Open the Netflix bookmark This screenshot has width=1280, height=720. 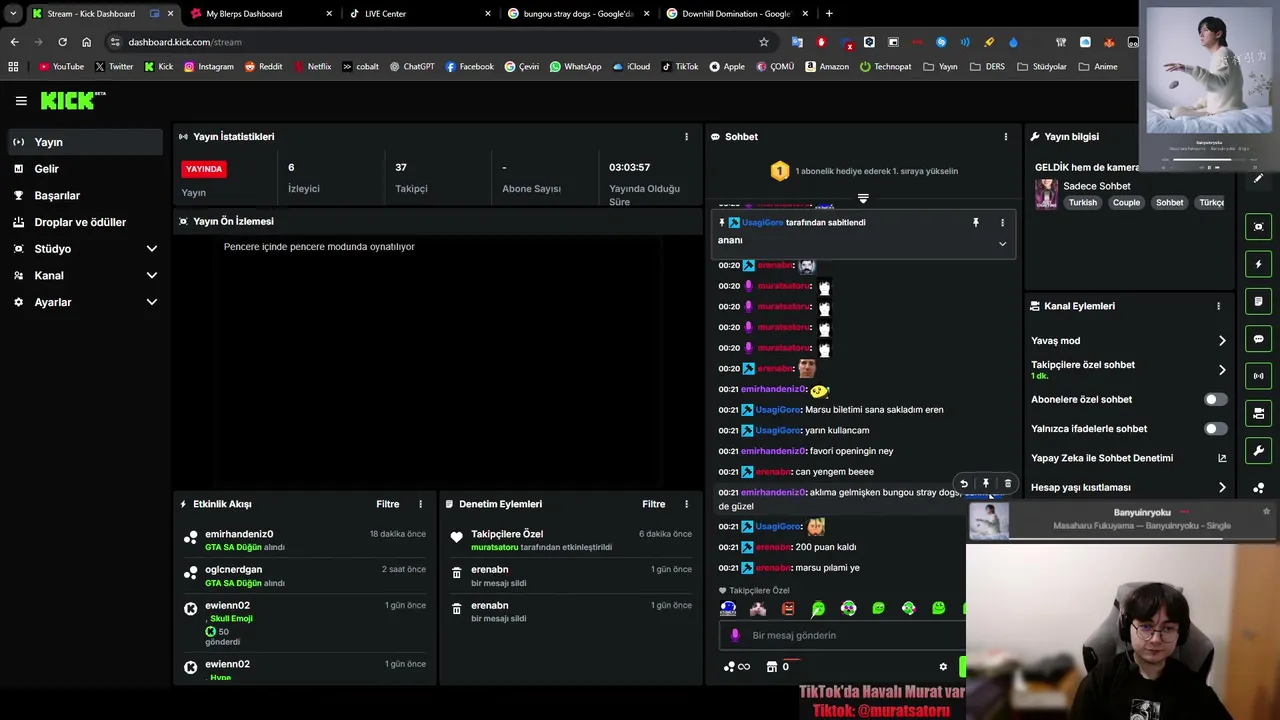(x=312, y=67)
